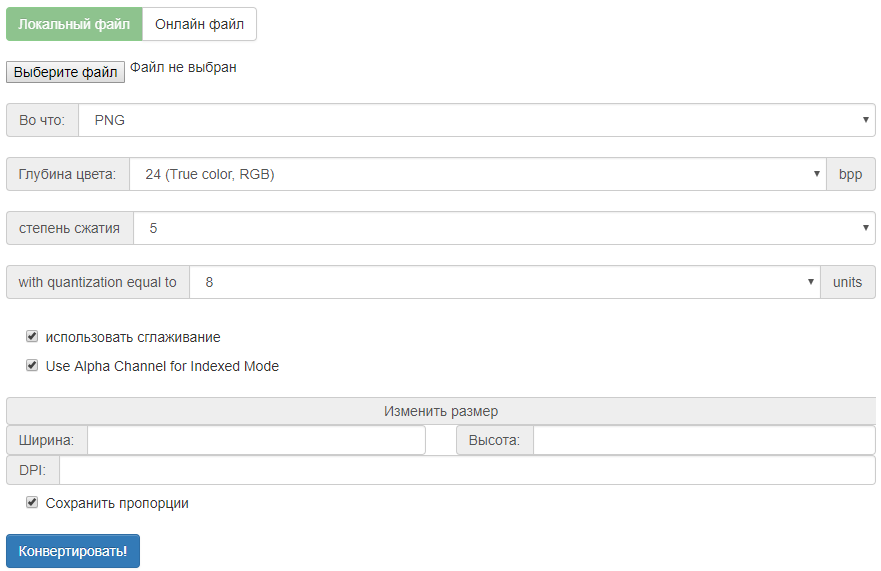Click into the DPI input field

pos(467,470)
